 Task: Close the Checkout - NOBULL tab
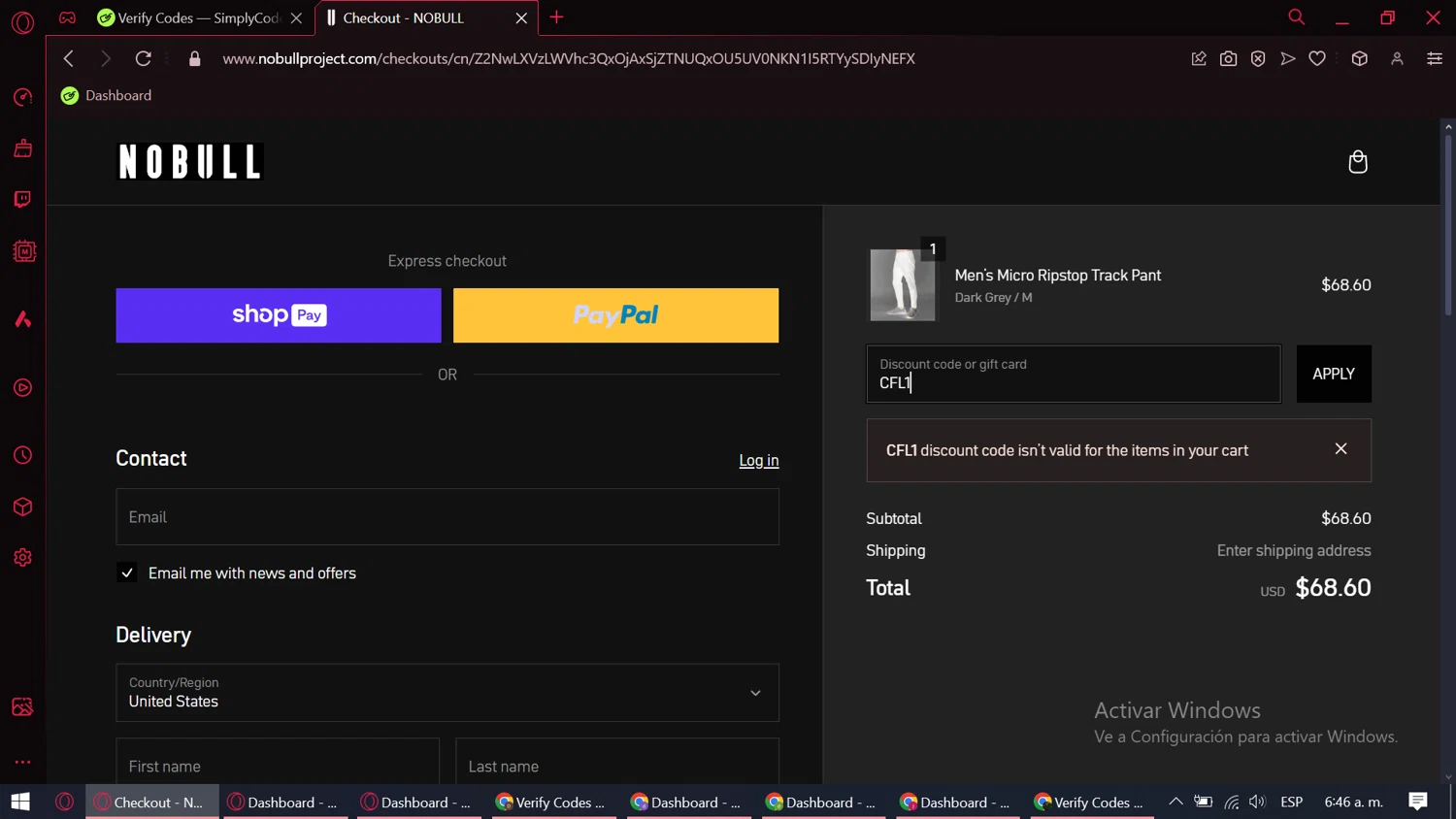pyautogui.click(x=521, y=17)
